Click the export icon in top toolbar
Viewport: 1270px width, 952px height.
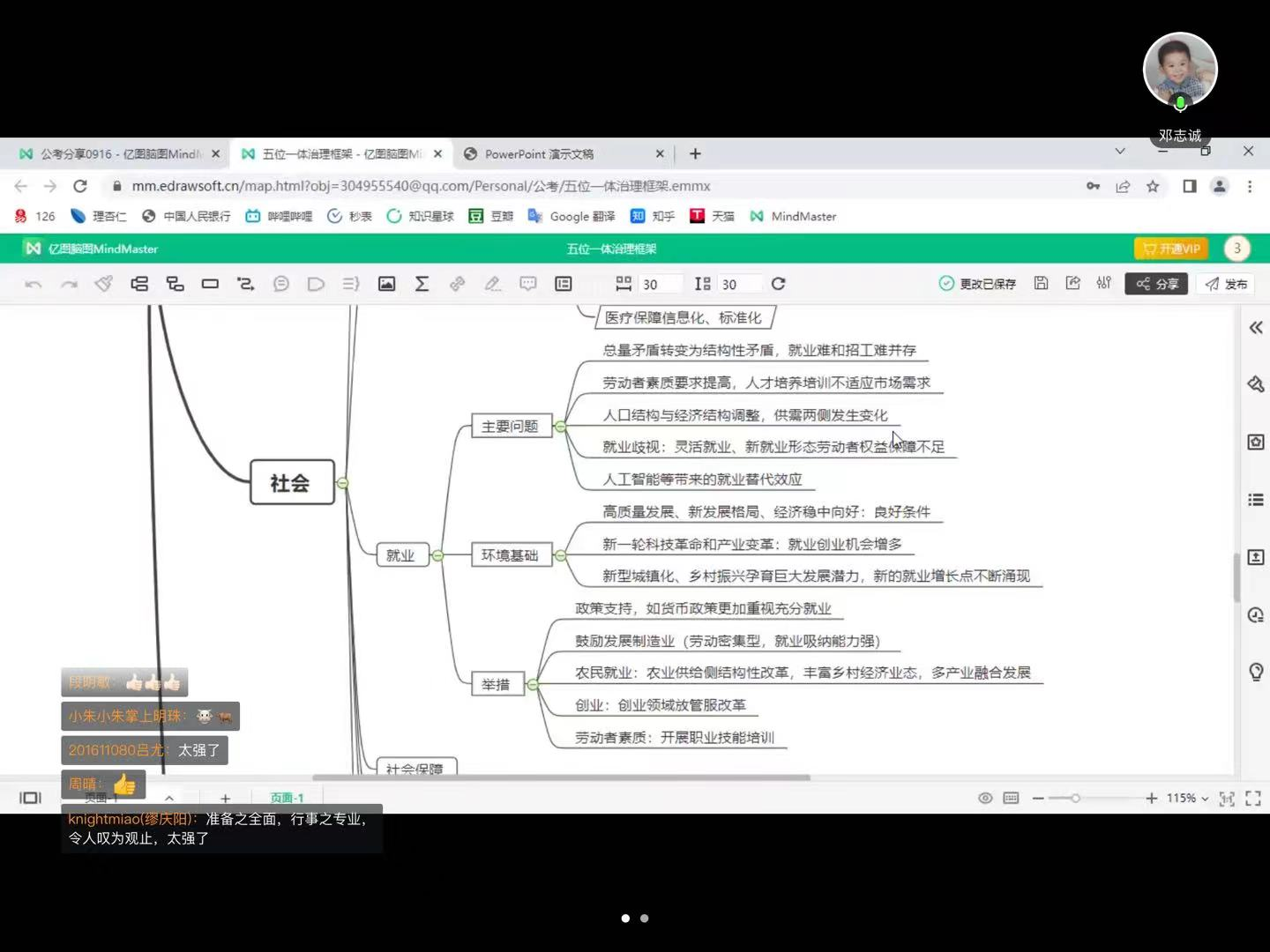pos(1072,284)
